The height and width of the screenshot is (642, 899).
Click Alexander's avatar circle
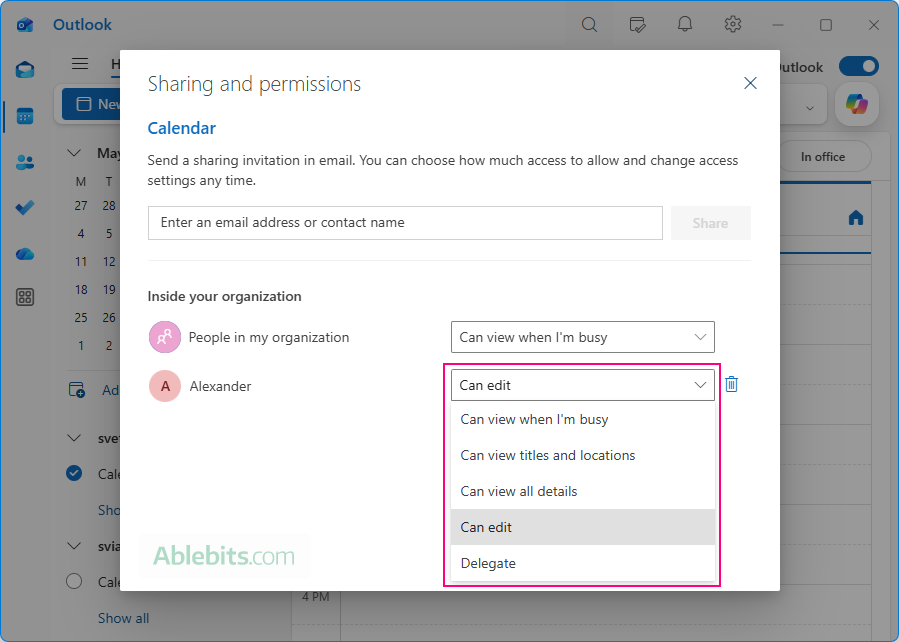165,386
